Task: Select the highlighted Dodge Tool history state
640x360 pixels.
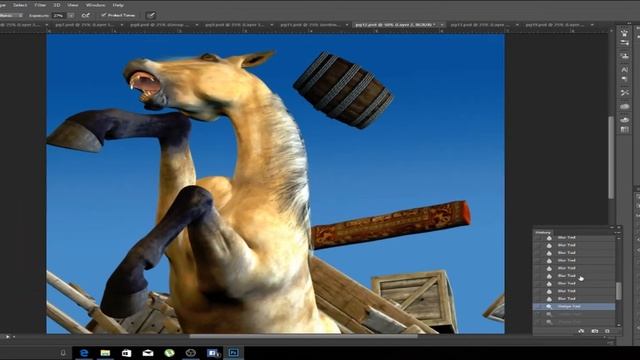Action: click(x=574, y=306)
